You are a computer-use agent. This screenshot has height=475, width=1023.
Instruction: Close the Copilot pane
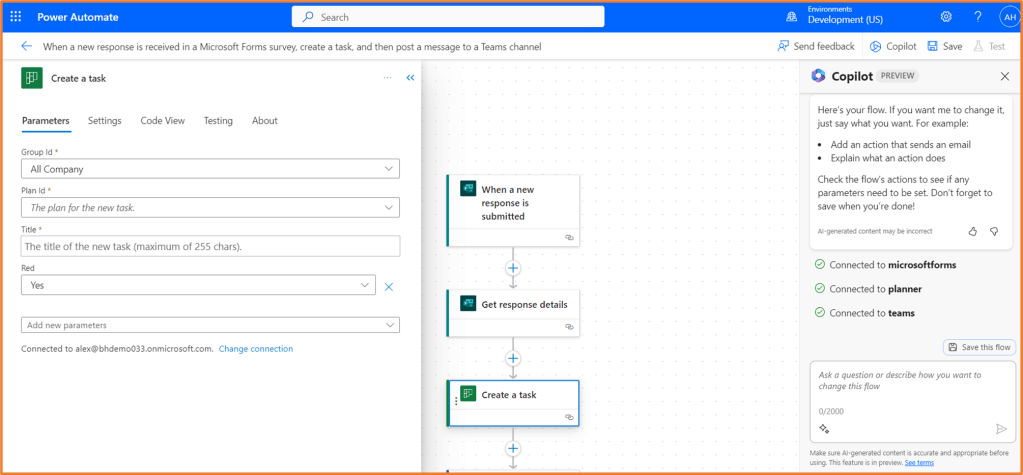point(1004,76)
